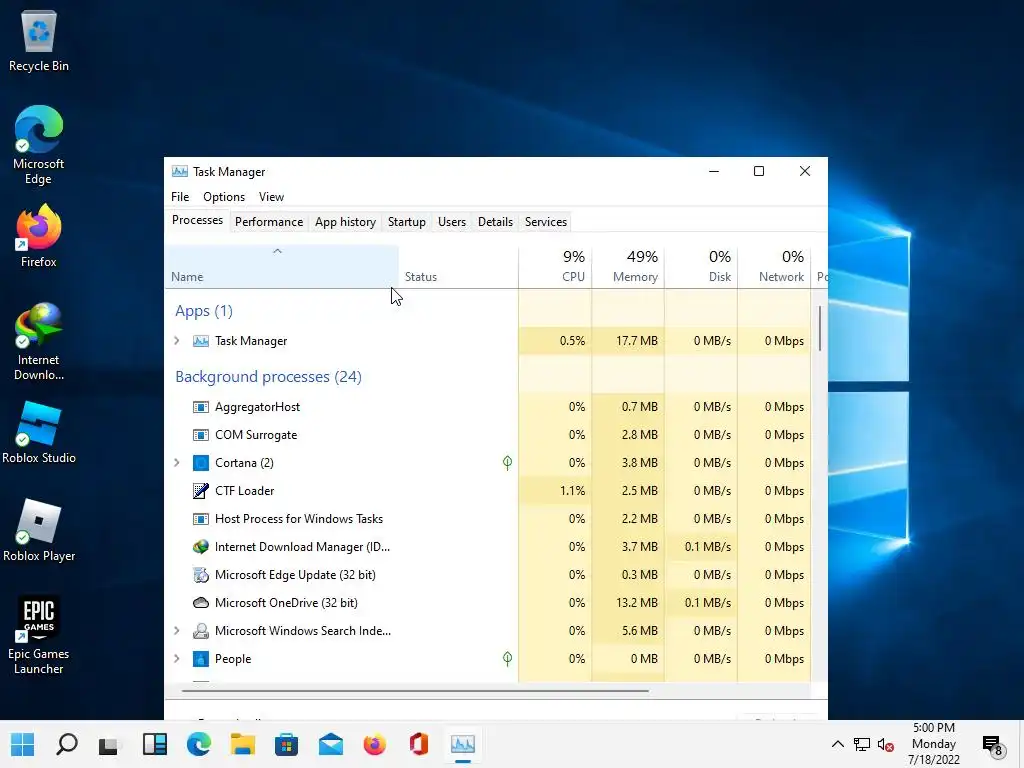Viewport: 1024px width, 768px height.
Task: Switch to the Performance tab
Action: click(269, 222)
